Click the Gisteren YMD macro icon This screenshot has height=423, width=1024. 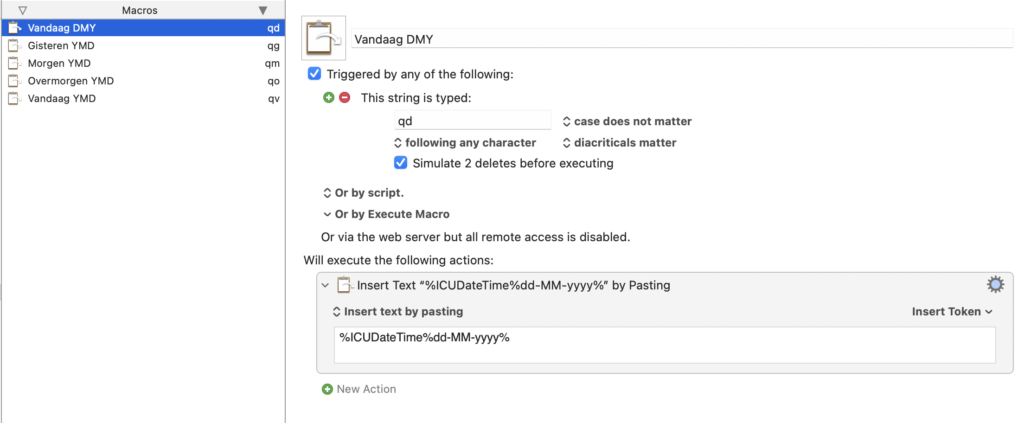coord(13,45)
